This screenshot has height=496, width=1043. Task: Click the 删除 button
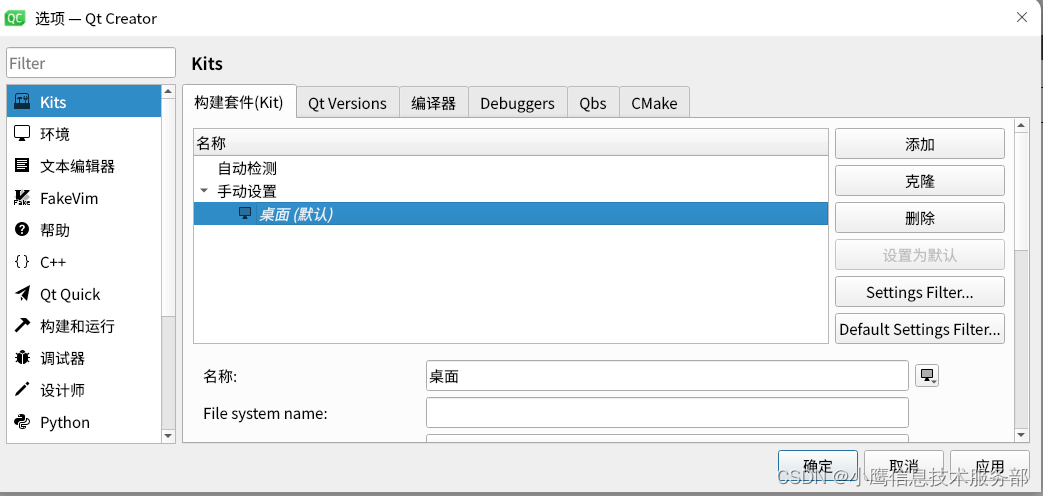pyautogui.click(x=919, y=218)
